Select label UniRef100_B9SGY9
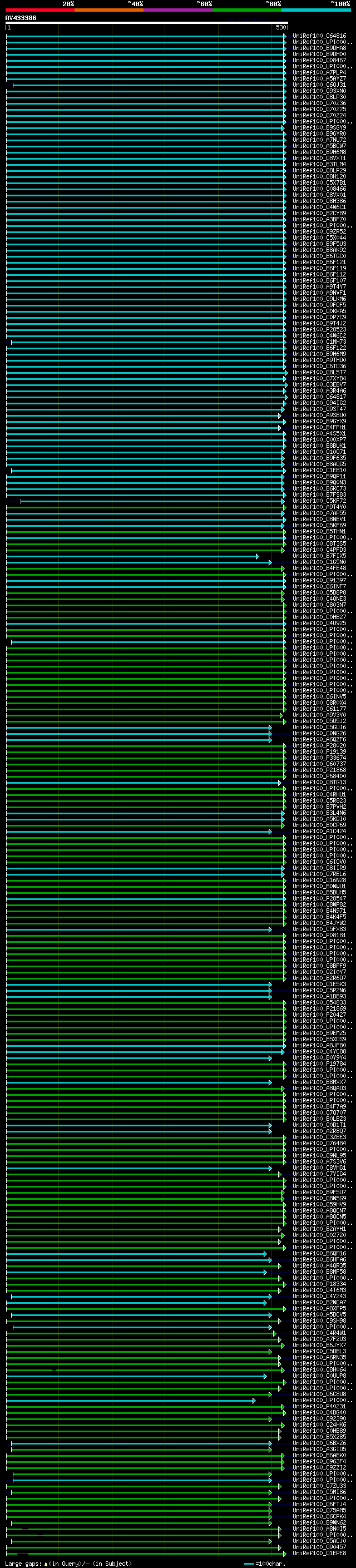Screen dimensions: 356x1568 pos(319,128)
